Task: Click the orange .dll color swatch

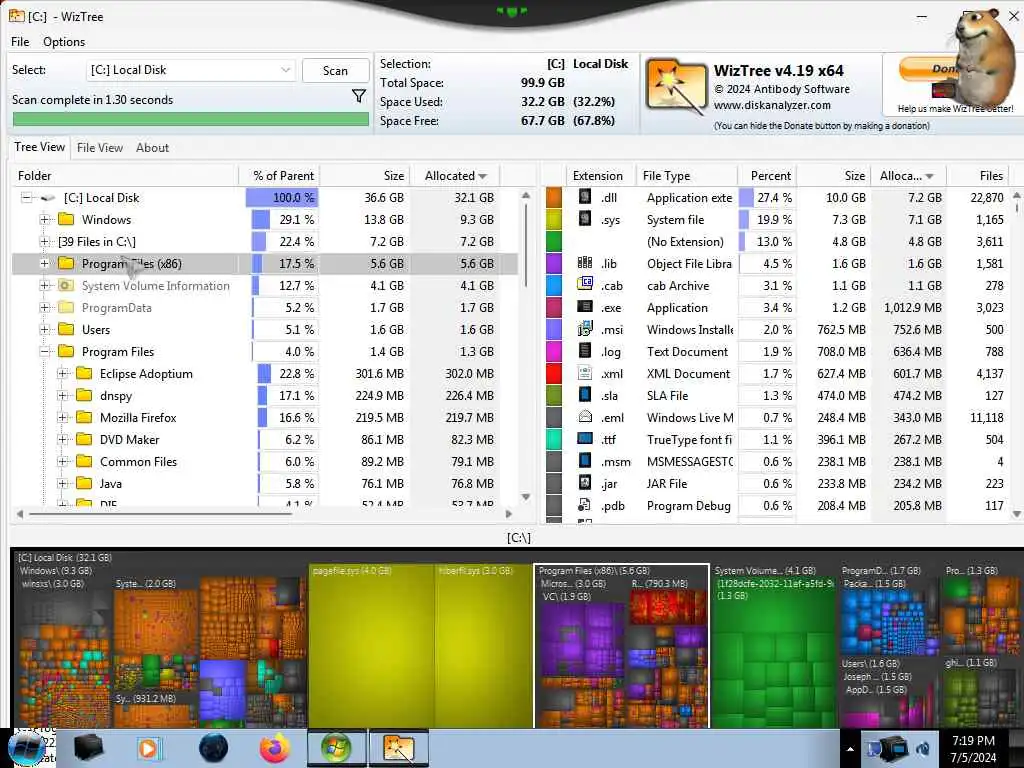Action: tap(554, 197)
